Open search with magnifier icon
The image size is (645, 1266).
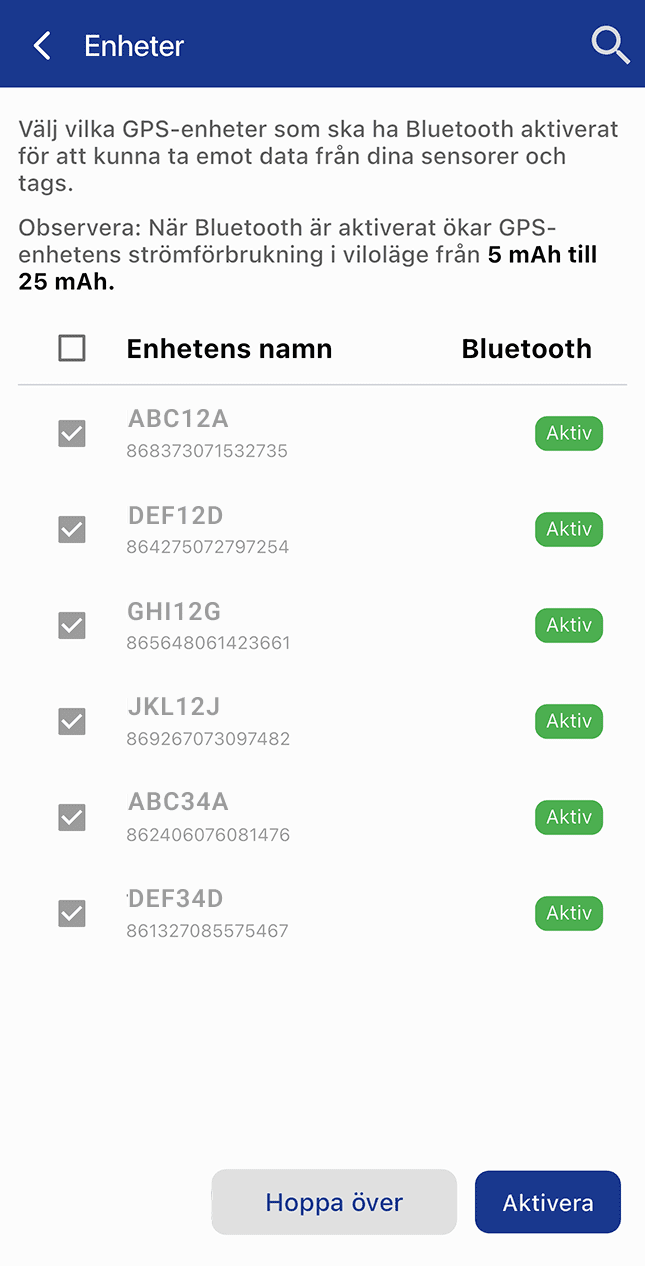pos(609,46)
